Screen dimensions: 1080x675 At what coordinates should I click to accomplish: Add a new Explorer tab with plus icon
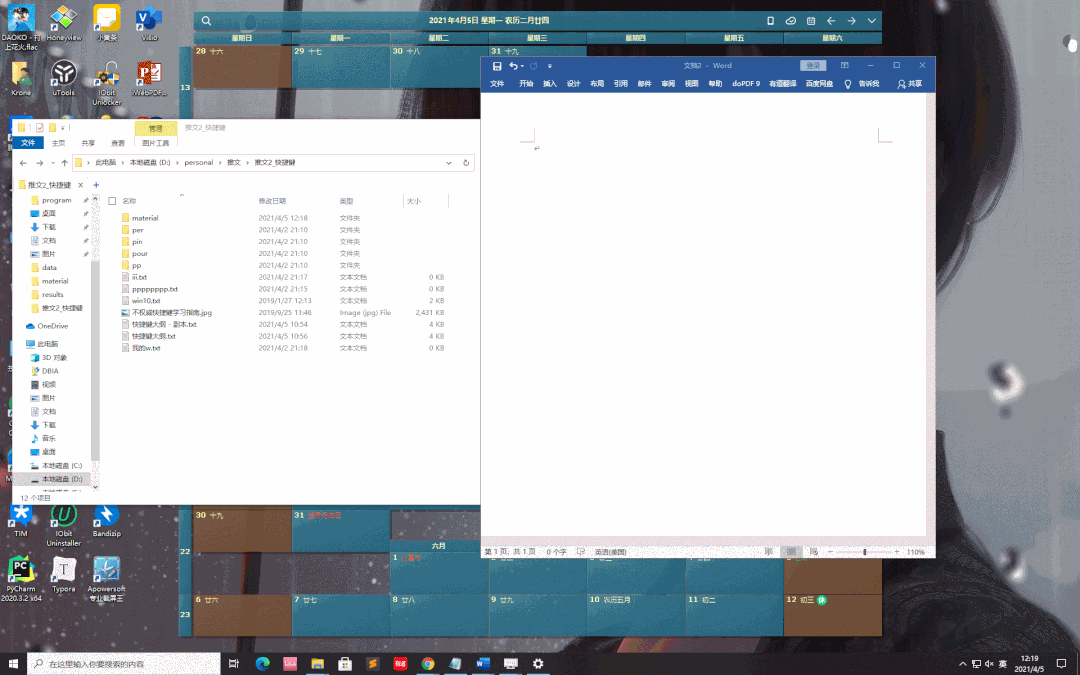[96, 185]
